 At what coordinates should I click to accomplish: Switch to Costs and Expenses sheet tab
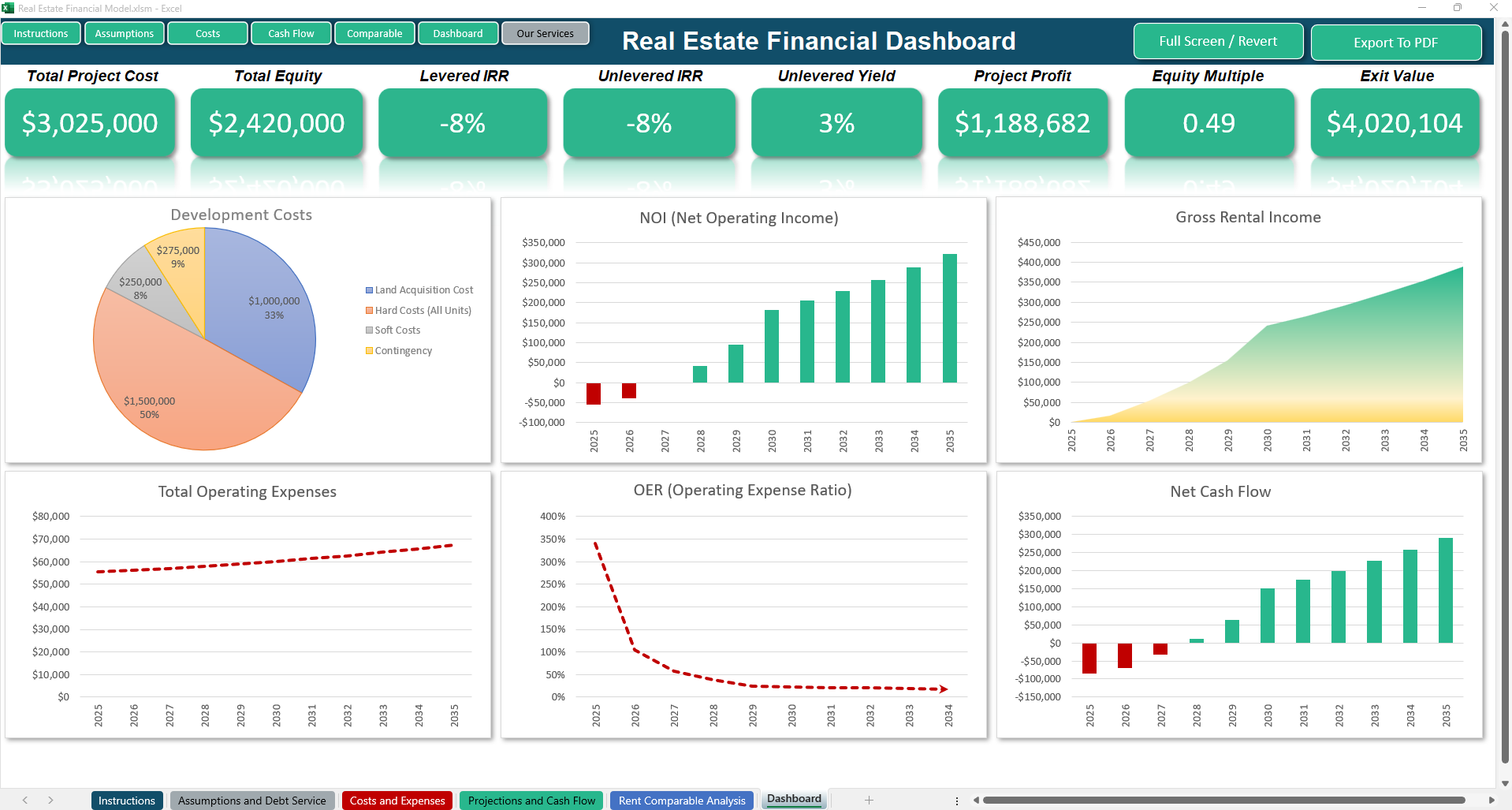click(x=397, y=801)
